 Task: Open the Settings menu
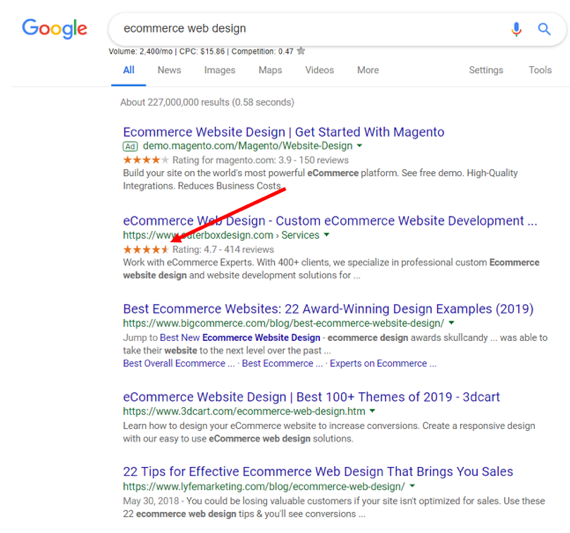[x=486, y=70]
